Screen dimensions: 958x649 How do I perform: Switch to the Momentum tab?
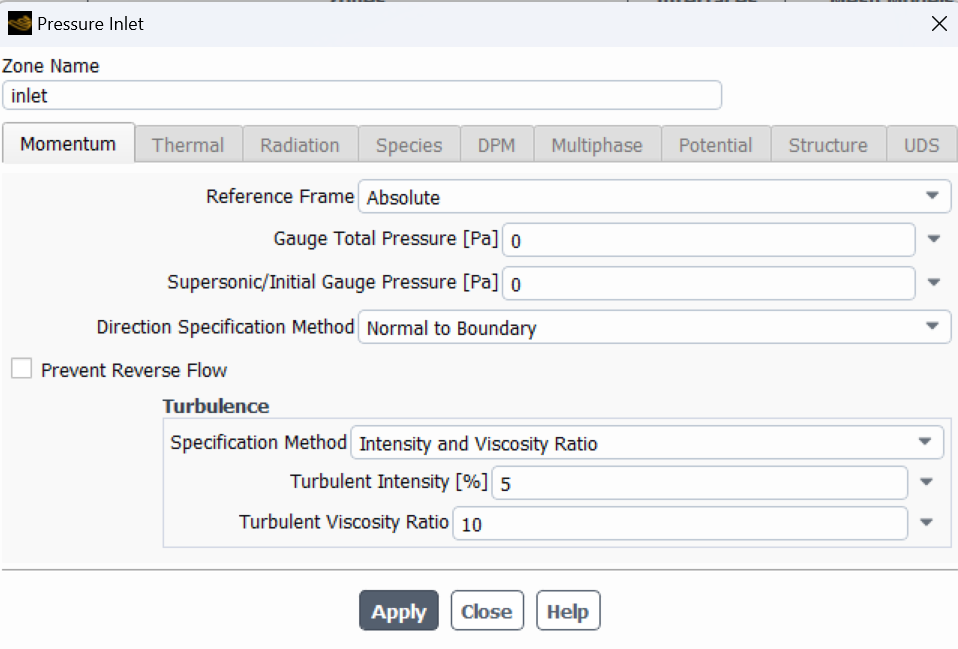click(x=68, y=144)
